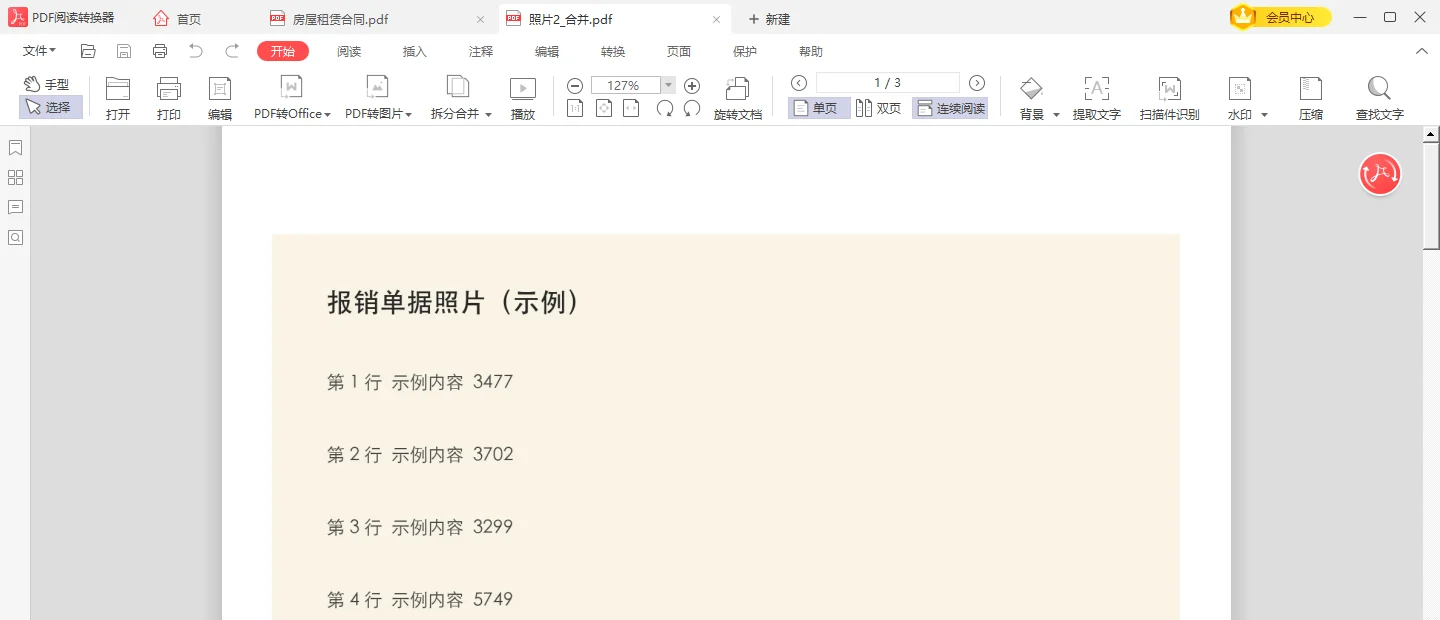Go to next page arrow
The width and height of the screenshot is (1440, 620).
pos(977,83)
